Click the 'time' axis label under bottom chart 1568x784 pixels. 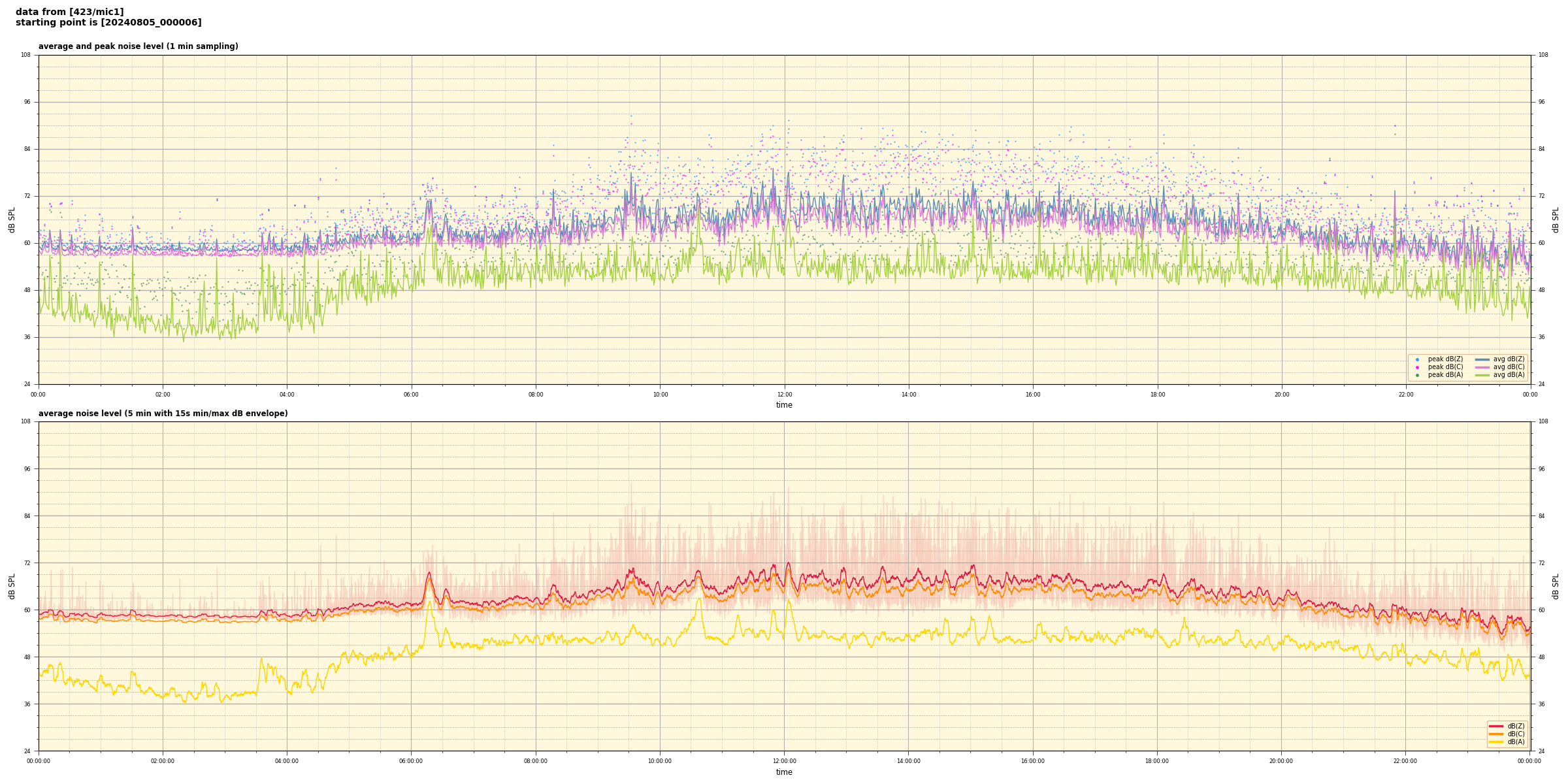(784, 772)
